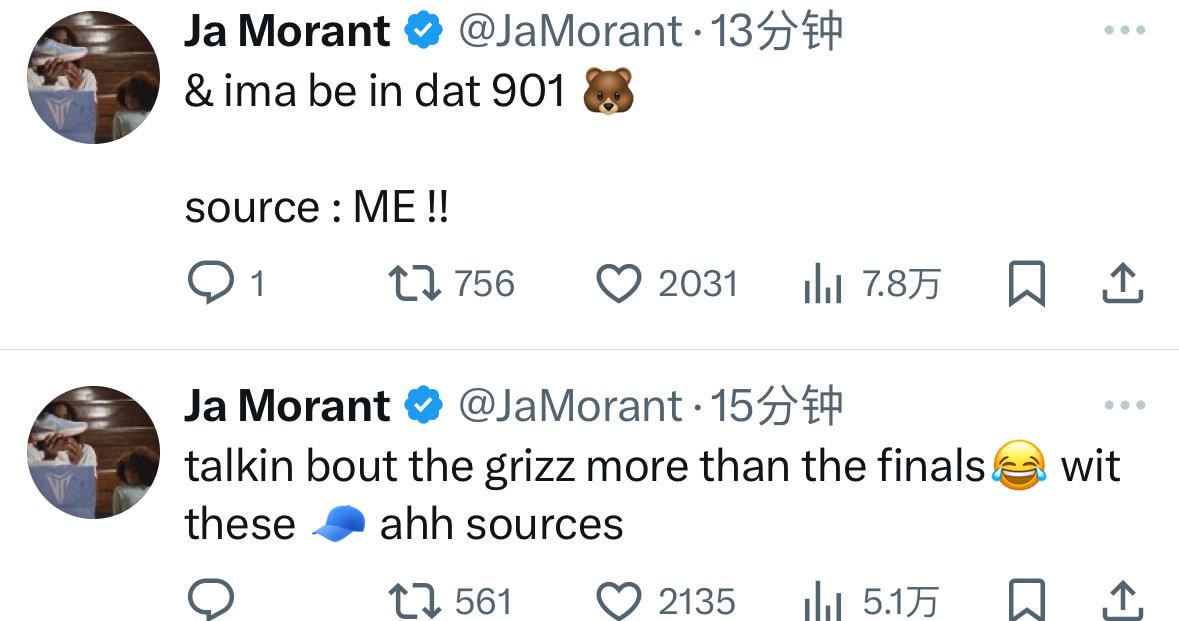
Task: Open more options on the 13分钟 tweet
Action: pos(1124,31)
